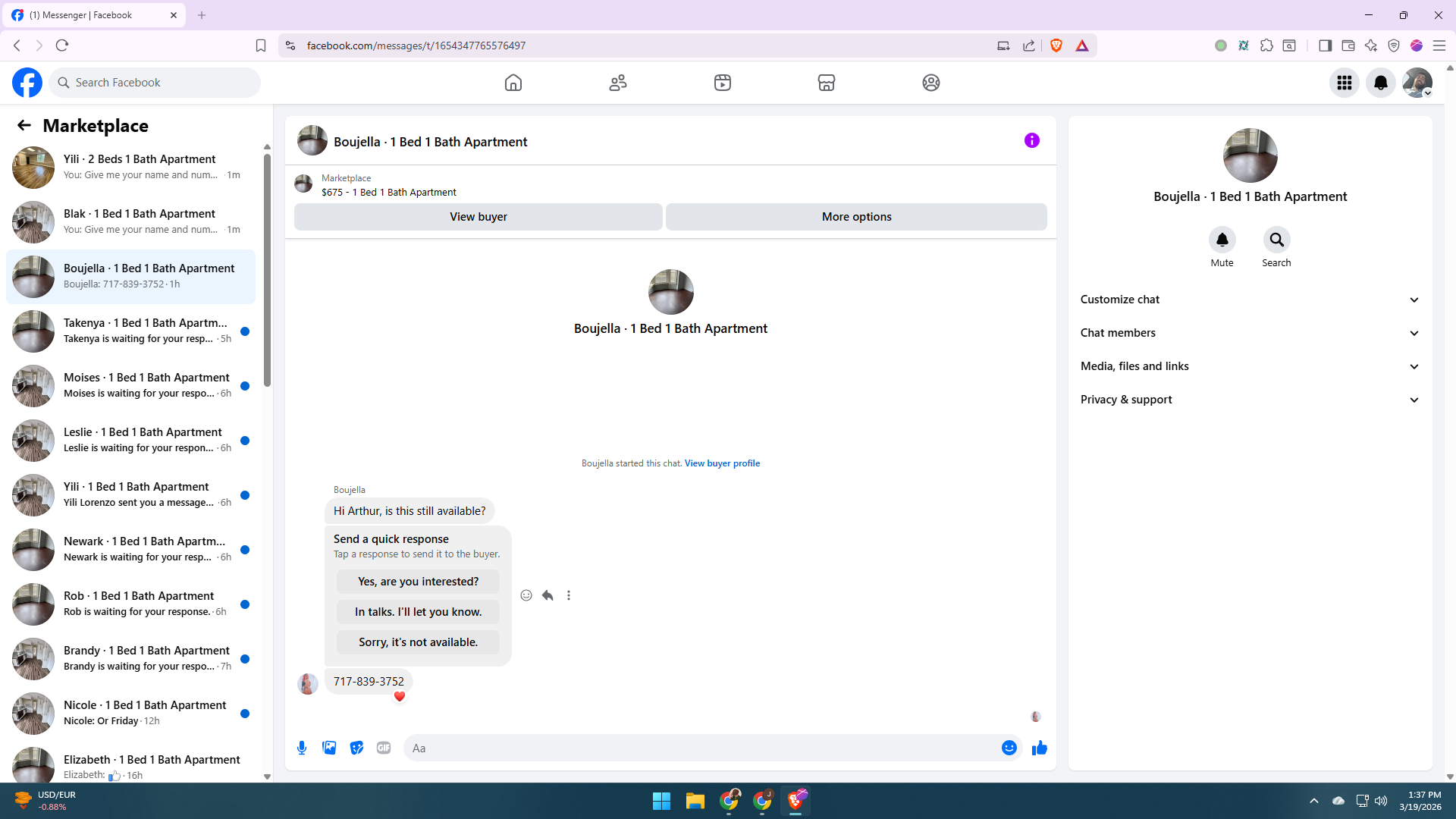This screenshot has height=819, width=1456.
Task: Open the Marketplace tab in top navigation
Action: (x=826, y=83)
